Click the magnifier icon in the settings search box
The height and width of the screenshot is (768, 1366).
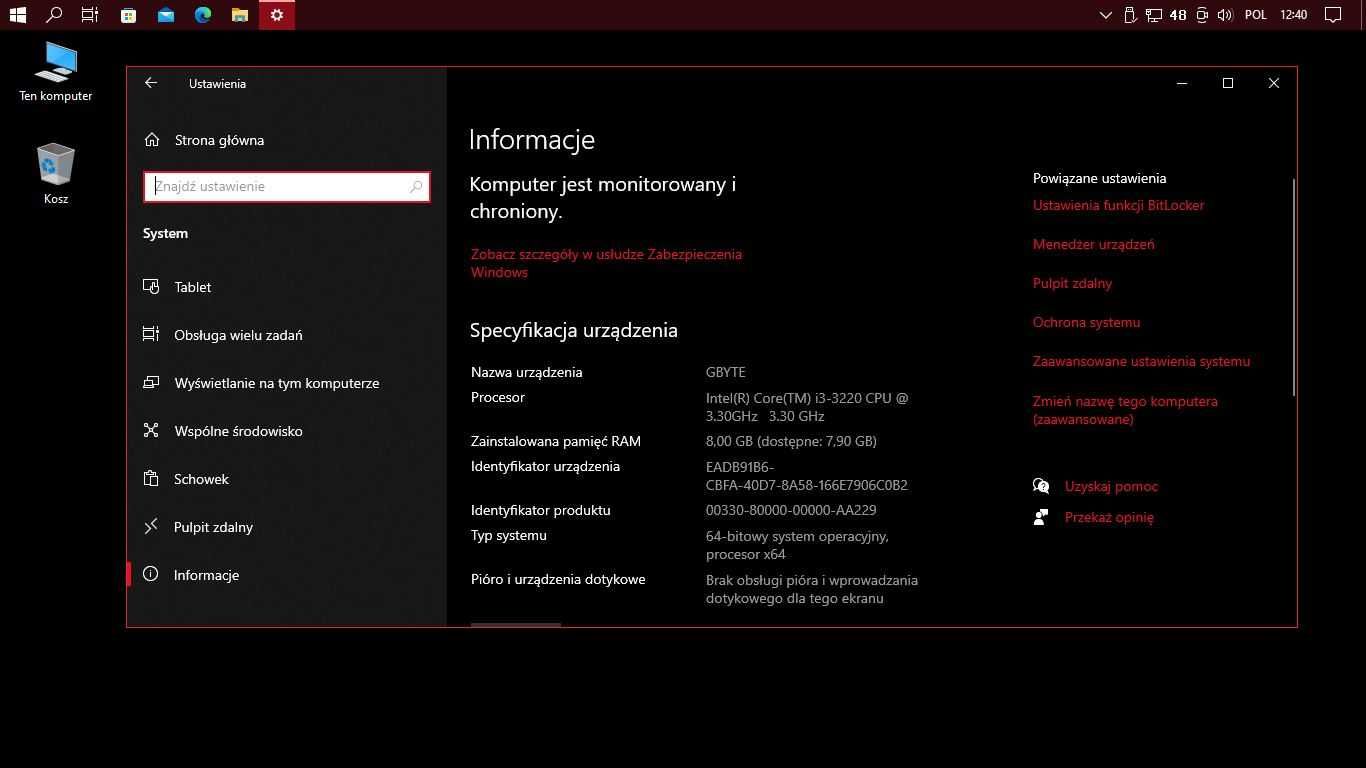click(416, 187)
